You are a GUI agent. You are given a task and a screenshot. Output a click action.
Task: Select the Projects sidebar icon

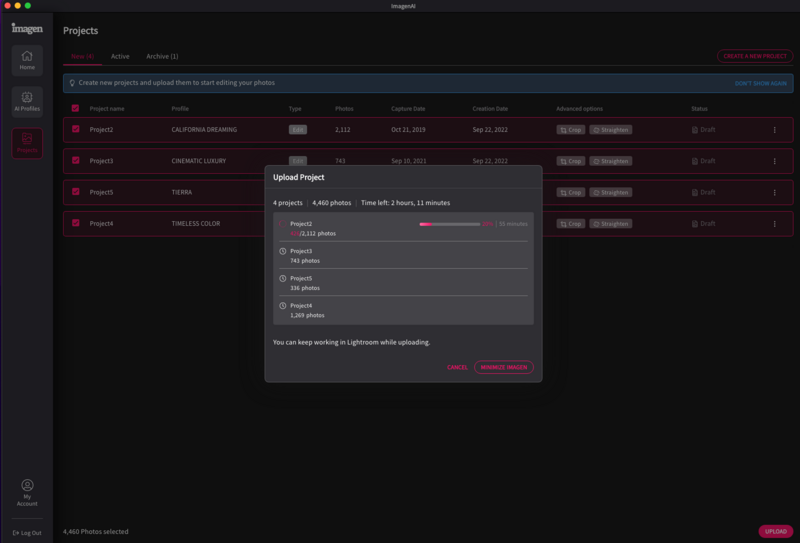coord(27,143)
